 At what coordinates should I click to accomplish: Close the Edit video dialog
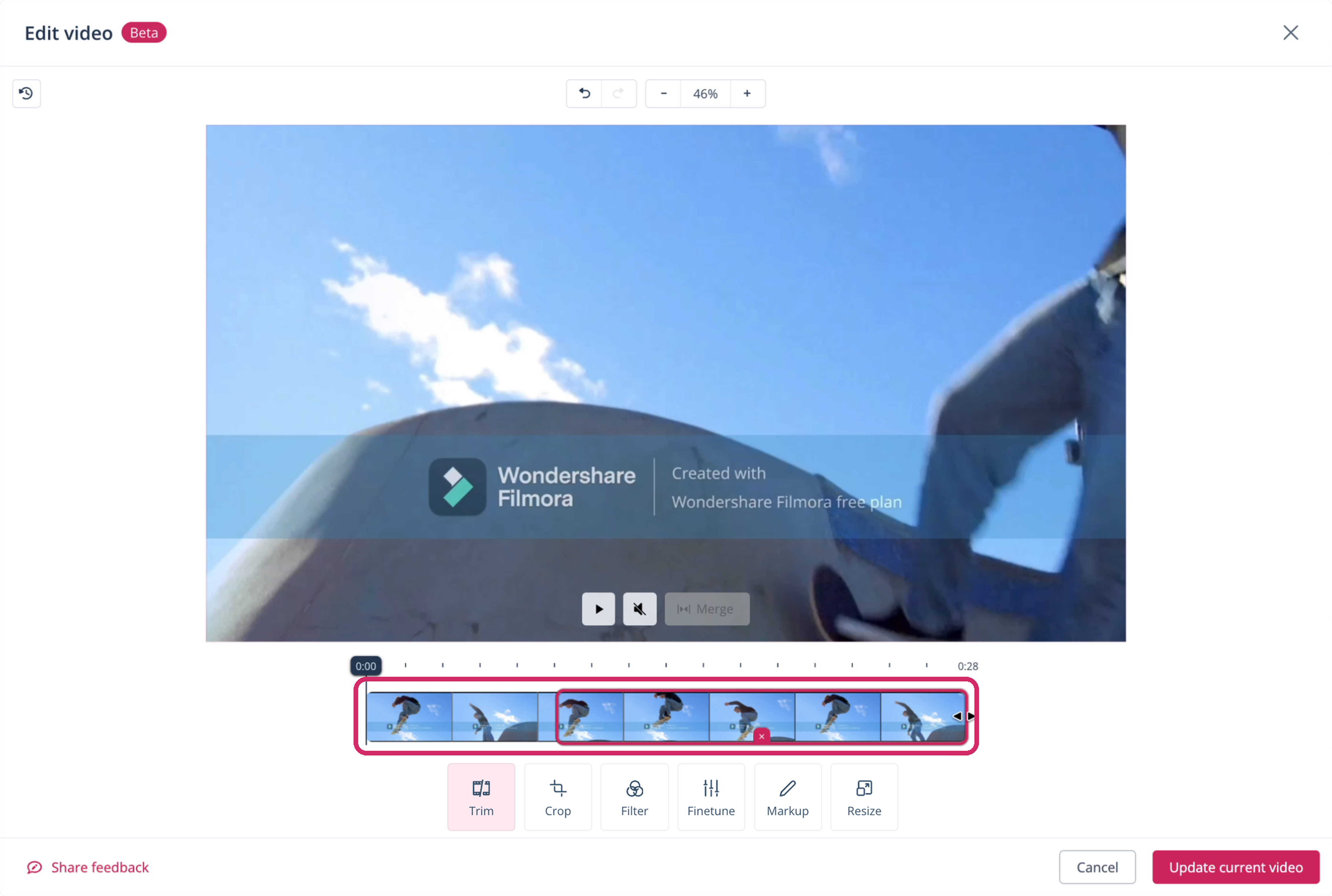click(x=1290, y=33)
